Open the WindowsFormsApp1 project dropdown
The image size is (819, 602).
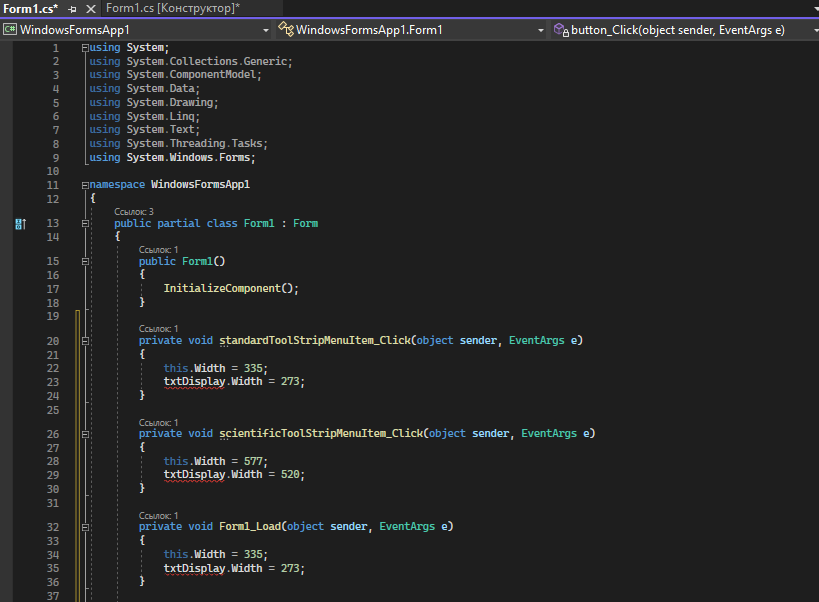pyautogui.click(x=265, y=30)
